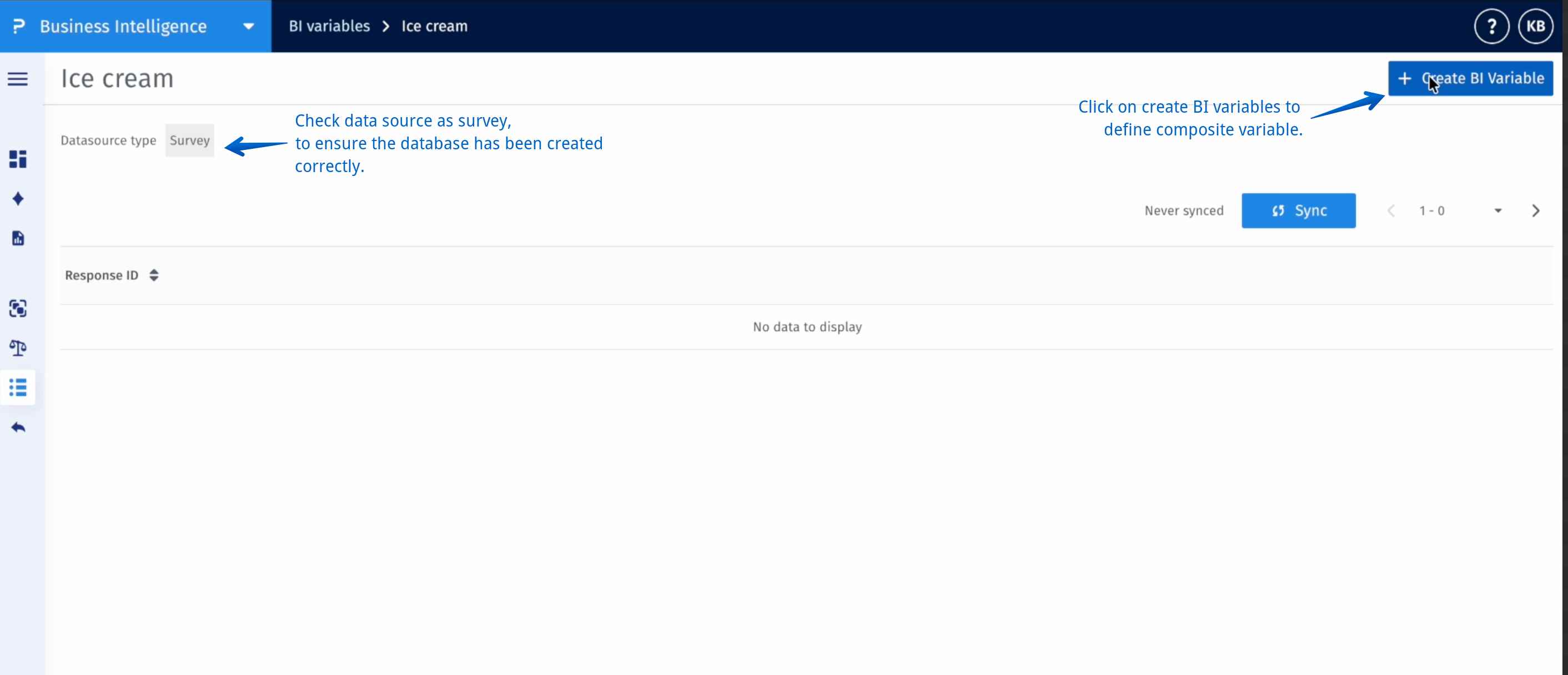Select the scales (balance) sidebar icon
Image resolution: width=1568 pixels, height=675 pixels.
coord(18,348)
